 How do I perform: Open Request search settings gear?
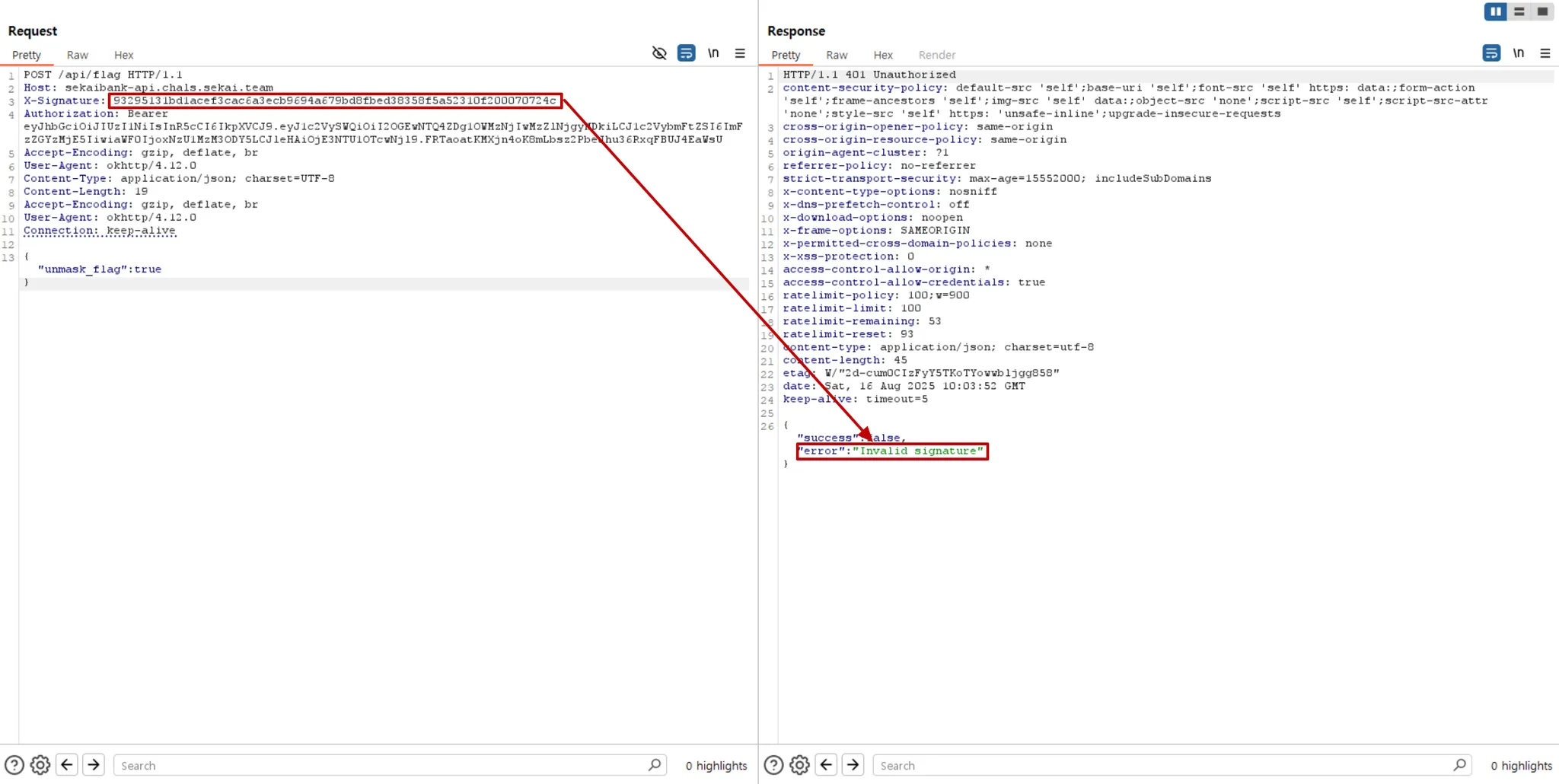[x=40, y=765]
